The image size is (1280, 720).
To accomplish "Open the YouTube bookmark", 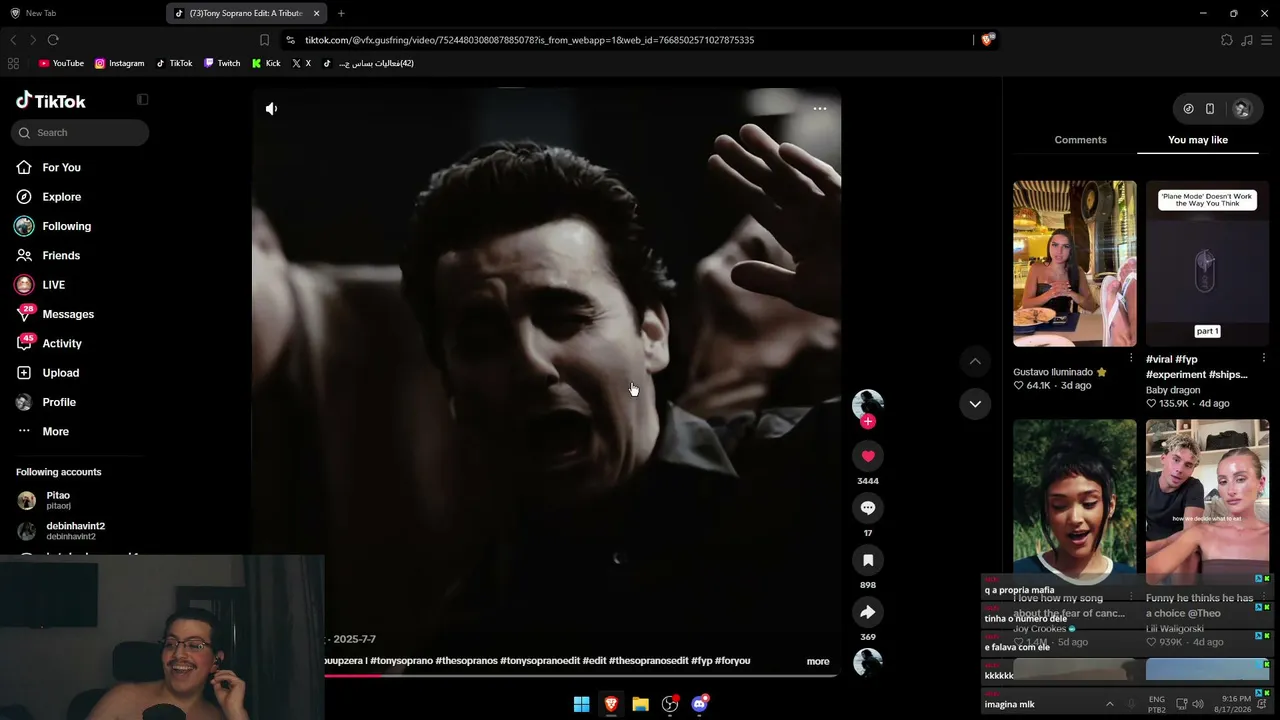I will [61, 63].
